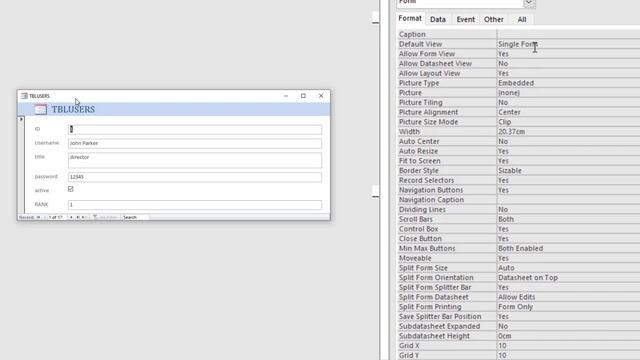Open the Form object selector dropdown arrow
Image resolution: width=640 pixels, height=360 pixels.
(529, 3)
